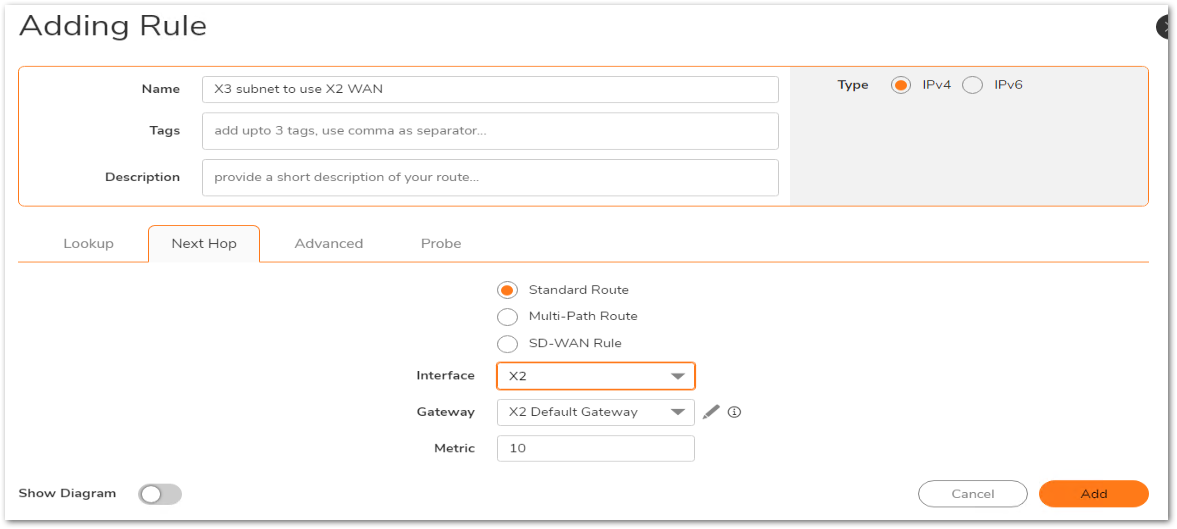The width and height of the screenshot is (1177, 529).
Task: Choose the Multi-Path Route option
Action: (508, 317)
